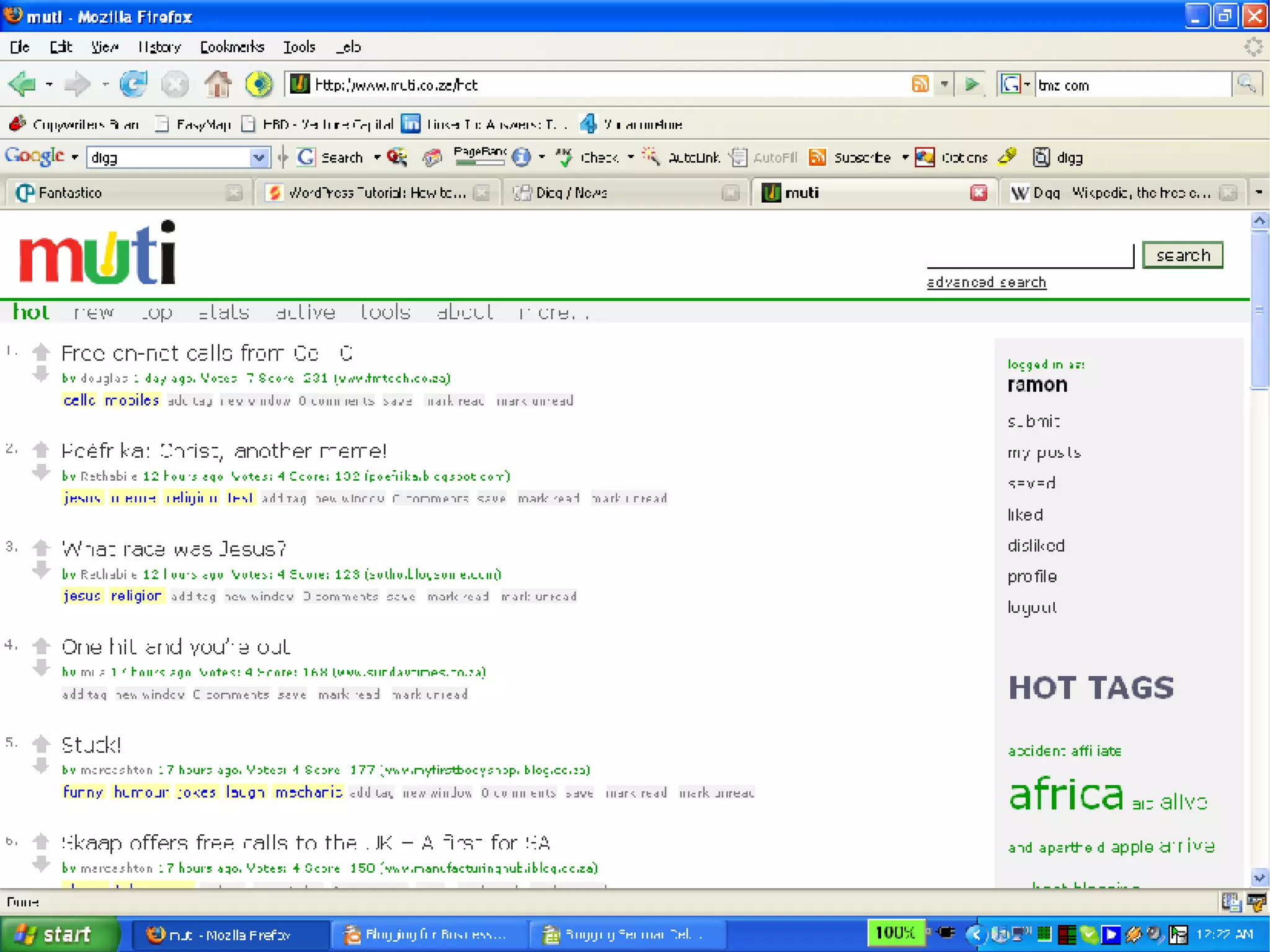1270x952 pixels.
Task: Click inside the muti search input field
Action: pos(1029,256)
